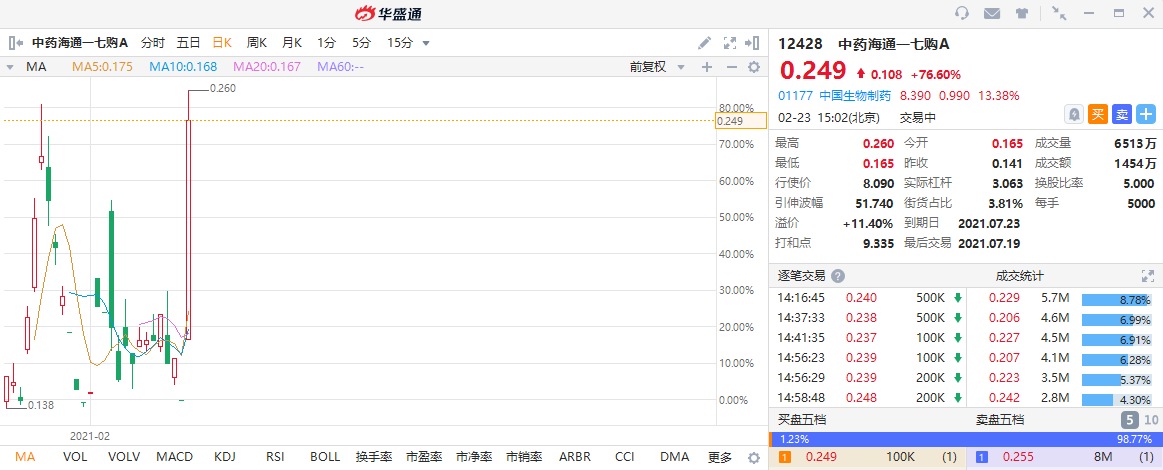The width and height of the screenshot is (1163, 470).
Task: Set price alert bell icon
Action: 1074,115
